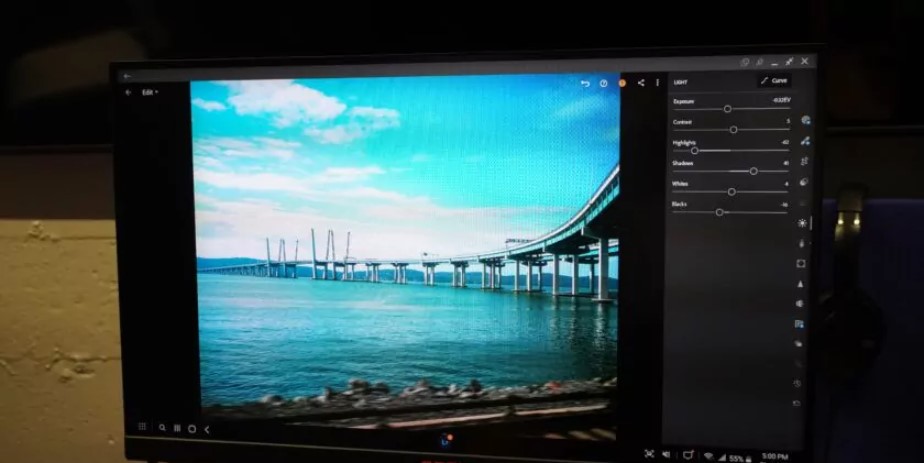Click the 5:00 PM clock in tray
Image resolution: width=924 pixels, height=463 pixels.
774,457
